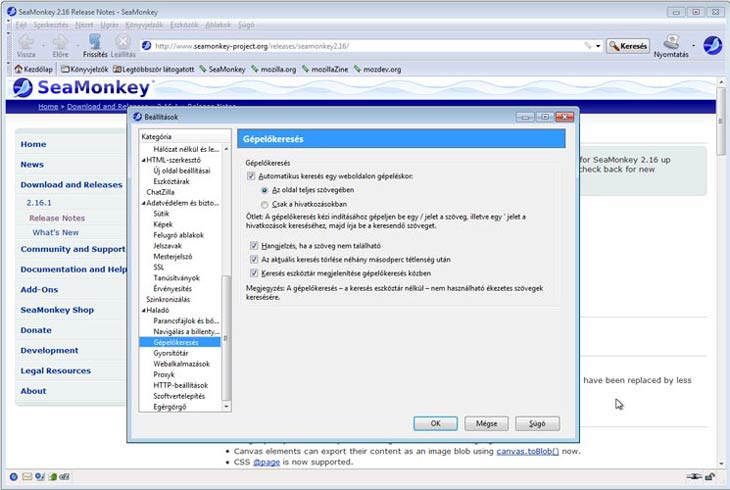Open Mail & Newsgroups from status bar
The image size is (730, 490).
27,476
